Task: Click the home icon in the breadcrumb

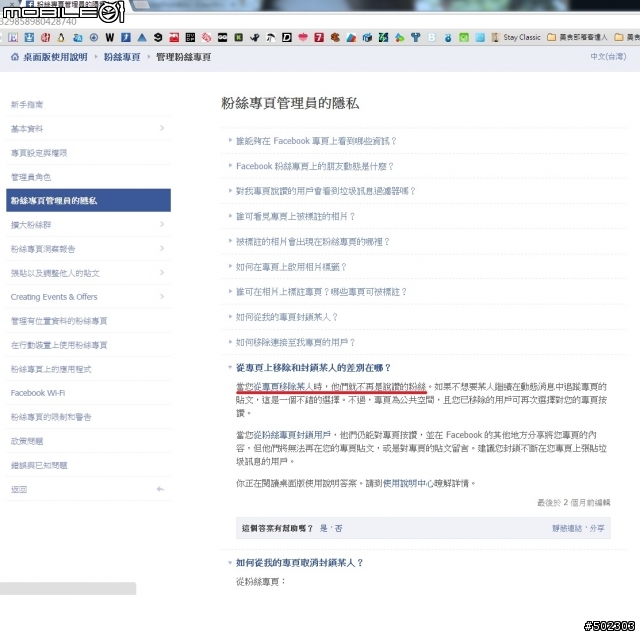Action: tap(15, 57)
